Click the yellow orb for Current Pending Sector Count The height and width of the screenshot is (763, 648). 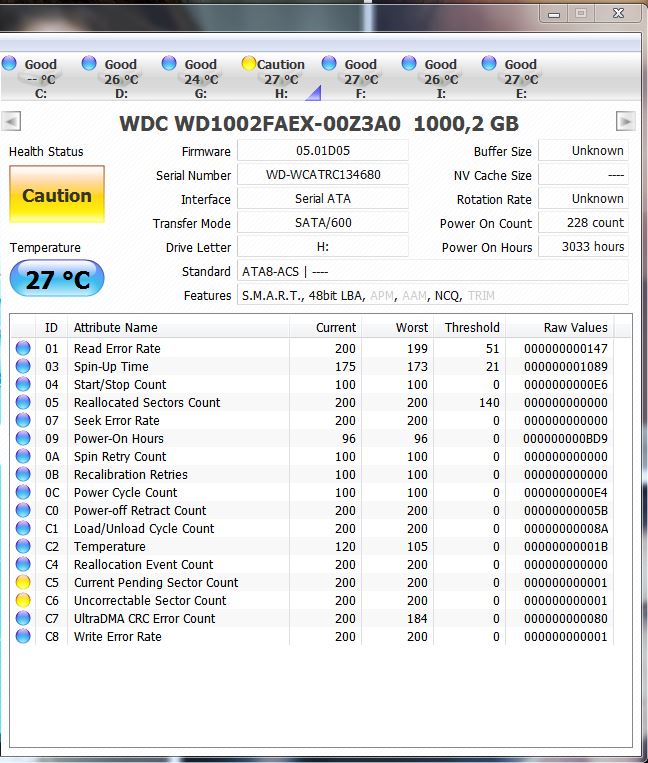tap(23, 582)
